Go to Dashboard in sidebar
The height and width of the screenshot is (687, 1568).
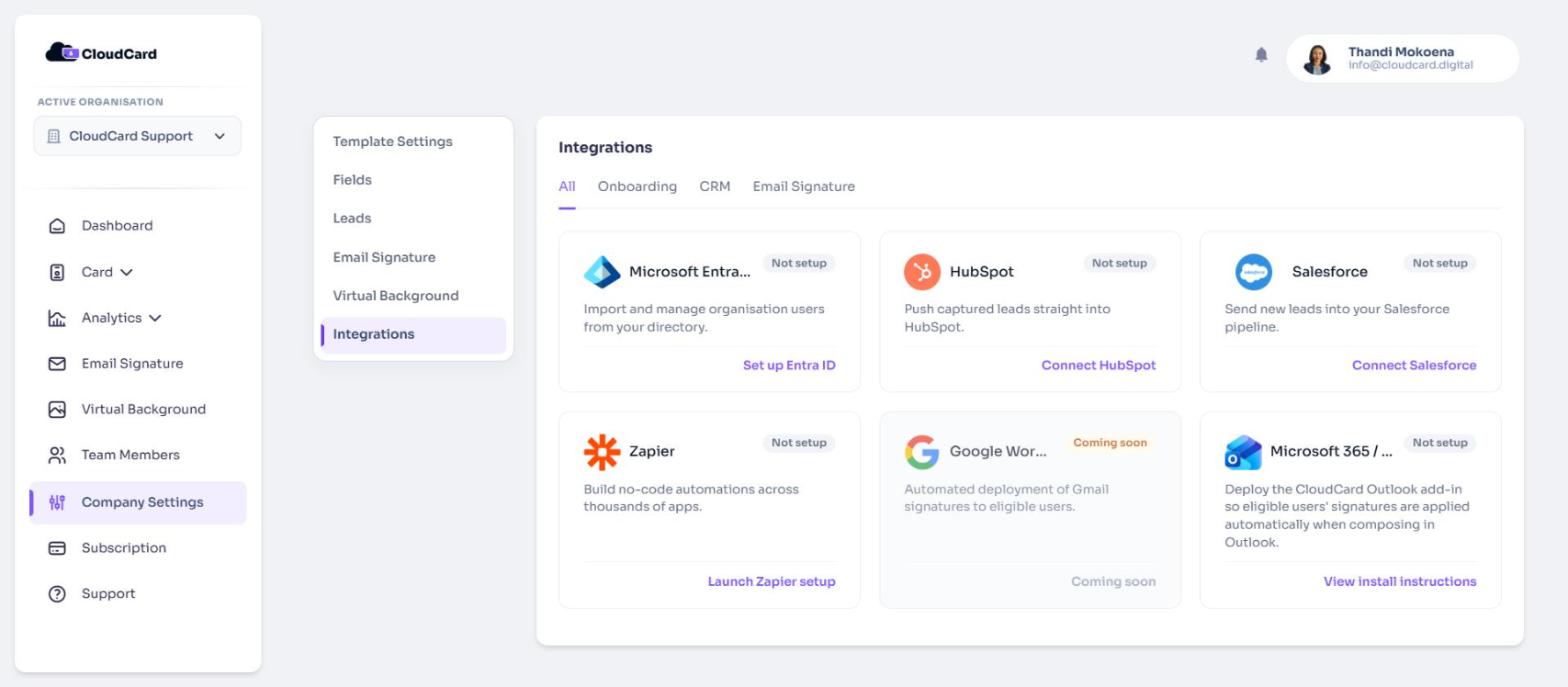tap(117, 226)
